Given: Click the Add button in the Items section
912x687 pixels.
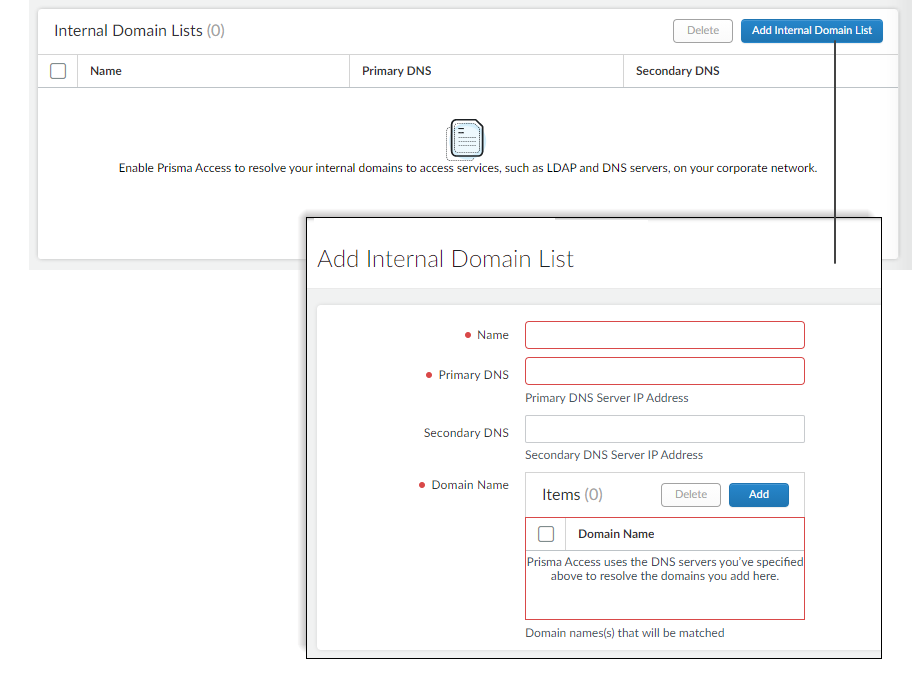Looking at the screenshot, I should click(758, 494).
